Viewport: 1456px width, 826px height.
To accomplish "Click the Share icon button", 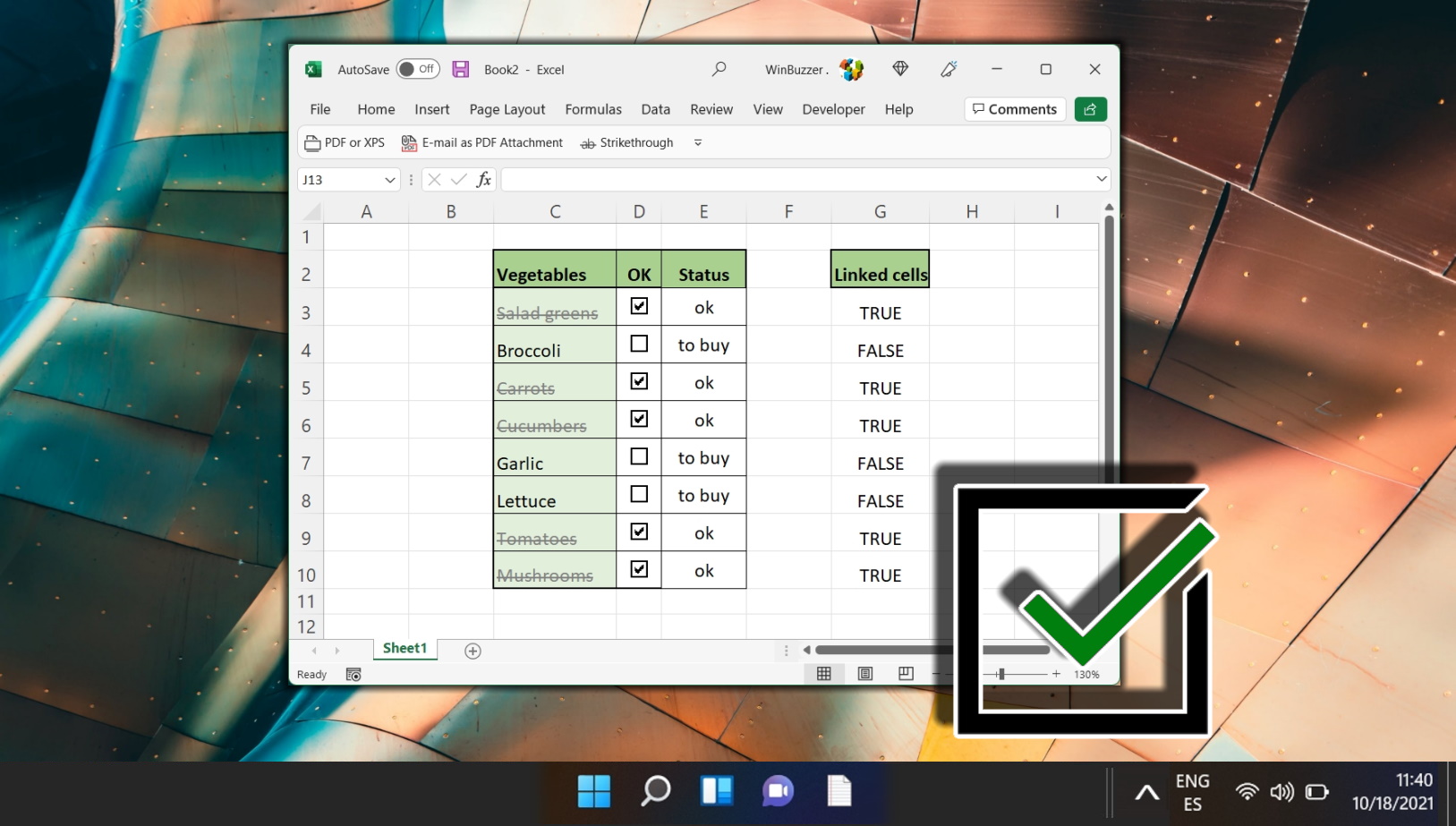I will [1090, 109].
